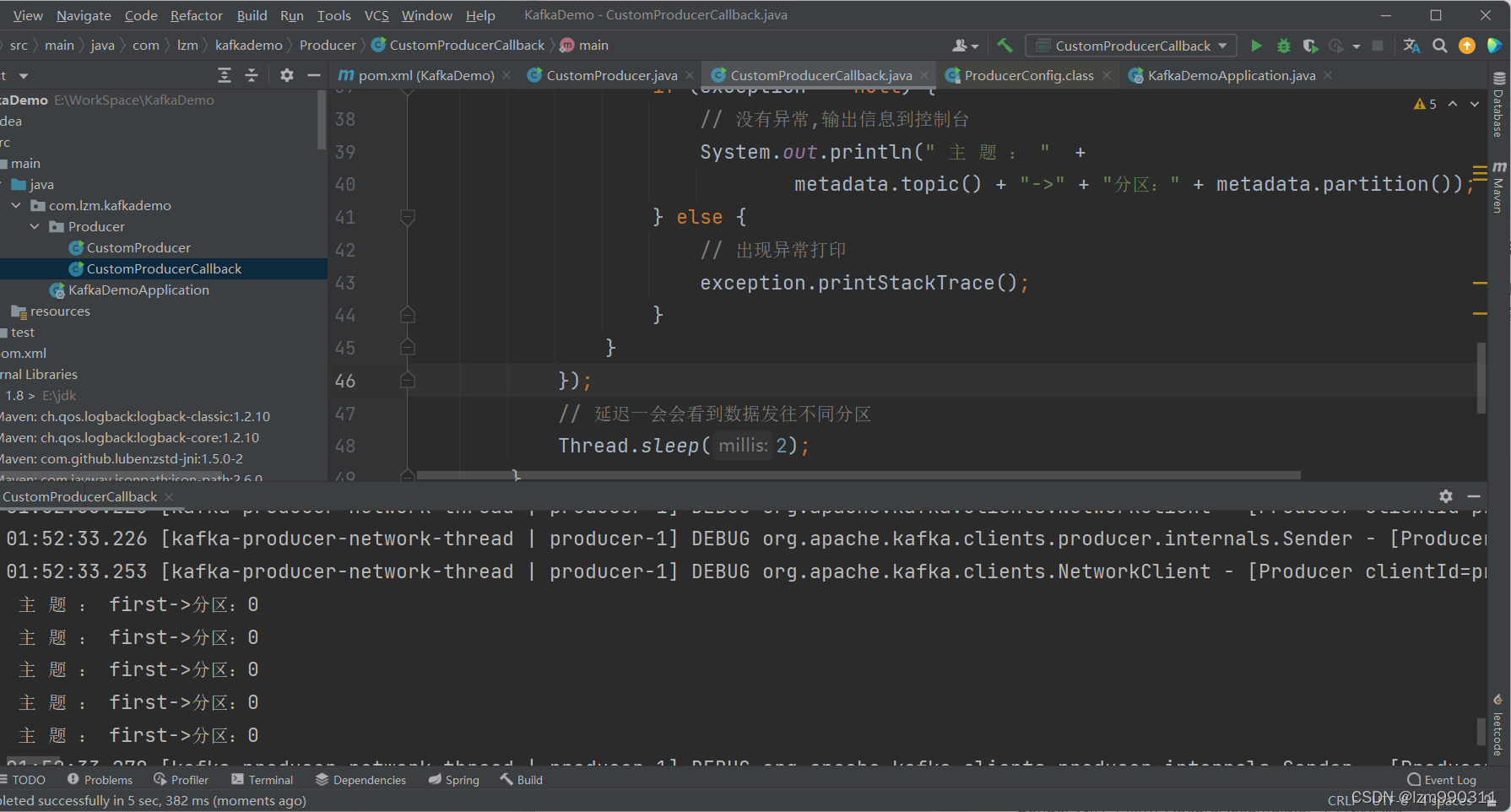This screenshot has width=1511, height=812.
Task: Close the ProducerConfig.class tab
Action: coord(1108,75)
